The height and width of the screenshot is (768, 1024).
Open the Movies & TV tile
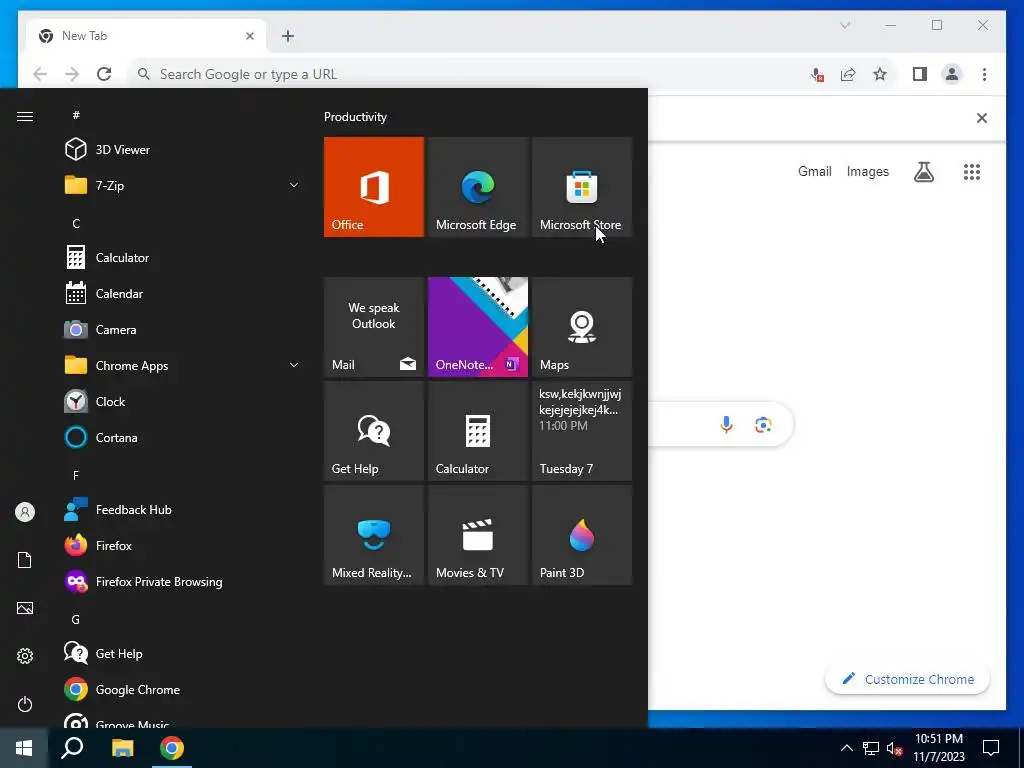coord(478,535)
